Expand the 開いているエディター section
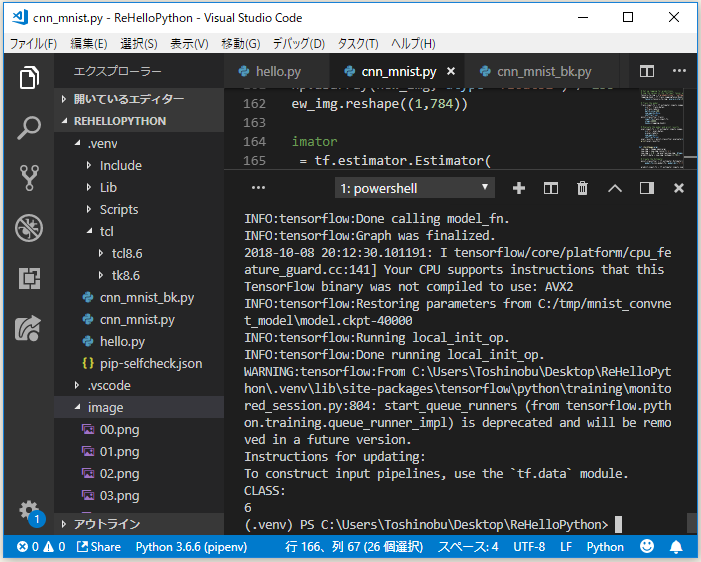The height and width of the screenshot is (562, 701). pyautogui.click(x=139, y=99)
